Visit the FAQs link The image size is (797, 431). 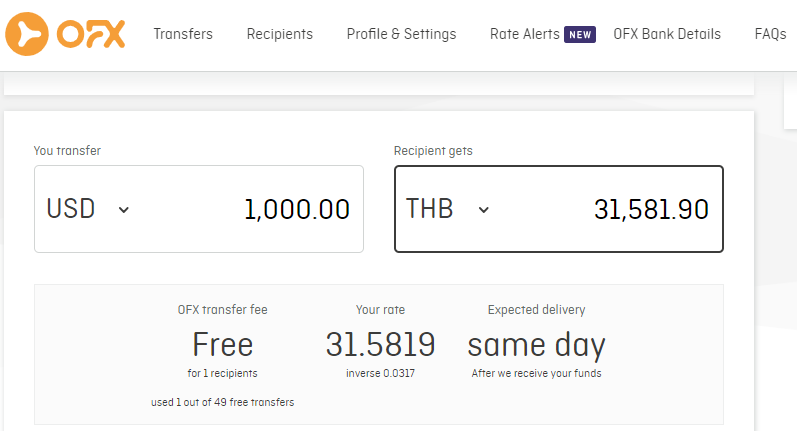pyautogui.click(x=770, y=34)
